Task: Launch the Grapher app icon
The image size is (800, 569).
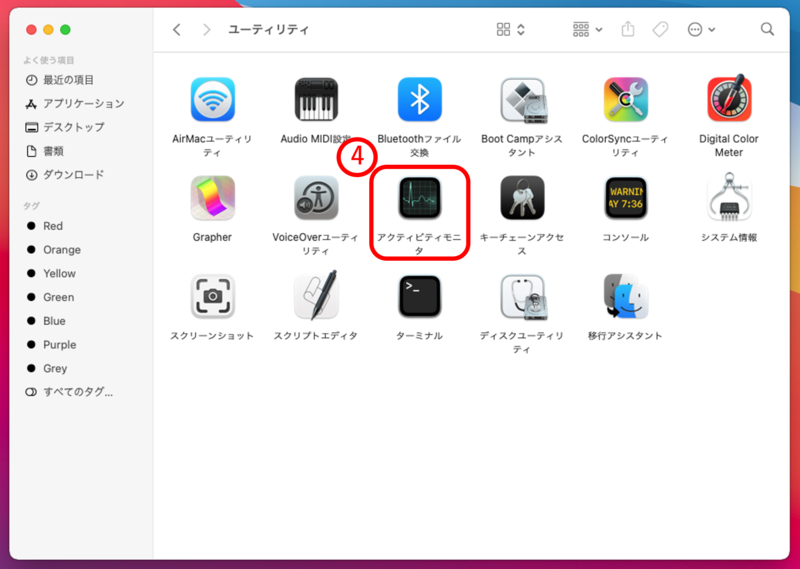Action: point(212,198)
